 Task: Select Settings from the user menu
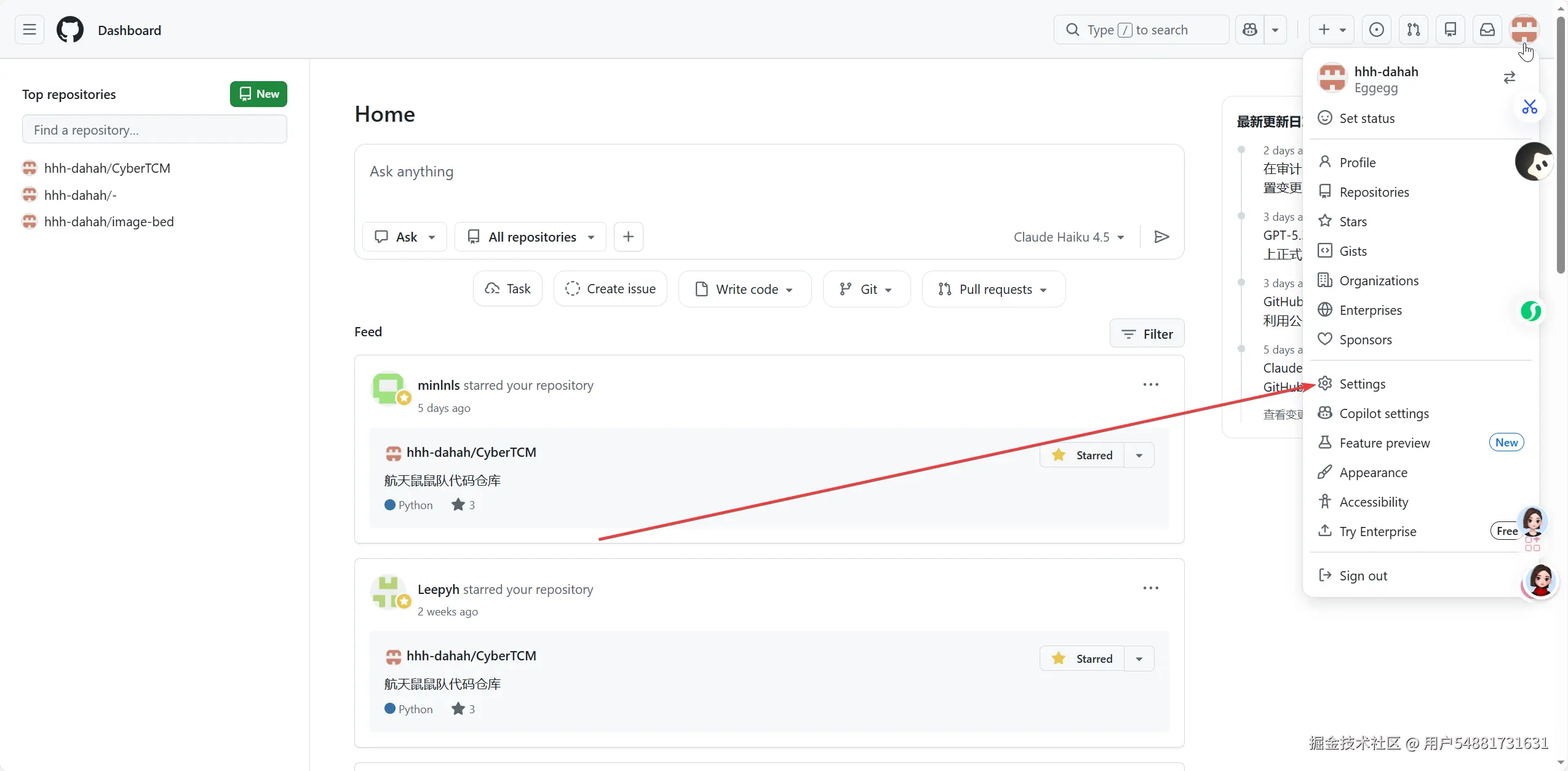1362,384
